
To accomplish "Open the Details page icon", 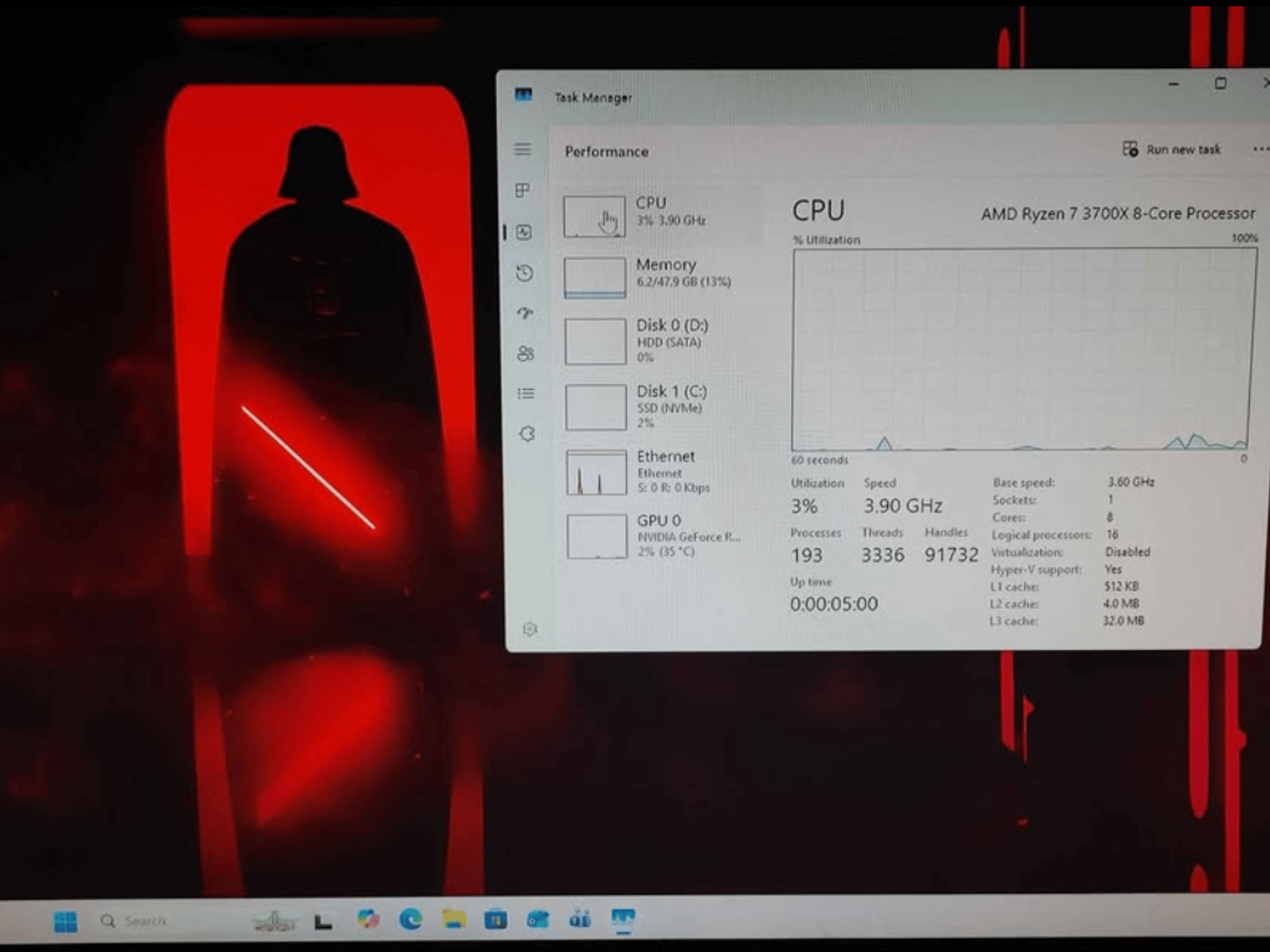I will [526, 394].
